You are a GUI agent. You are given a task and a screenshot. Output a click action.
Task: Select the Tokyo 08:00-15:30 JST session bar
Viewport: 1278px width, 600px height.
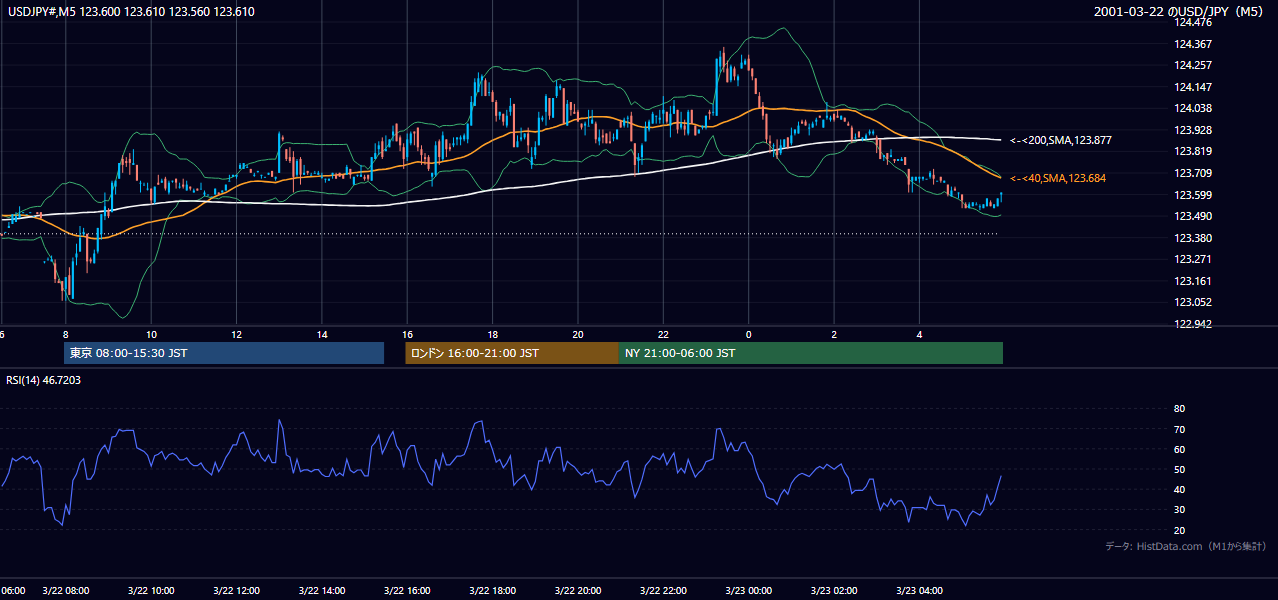tap(224, 353)
